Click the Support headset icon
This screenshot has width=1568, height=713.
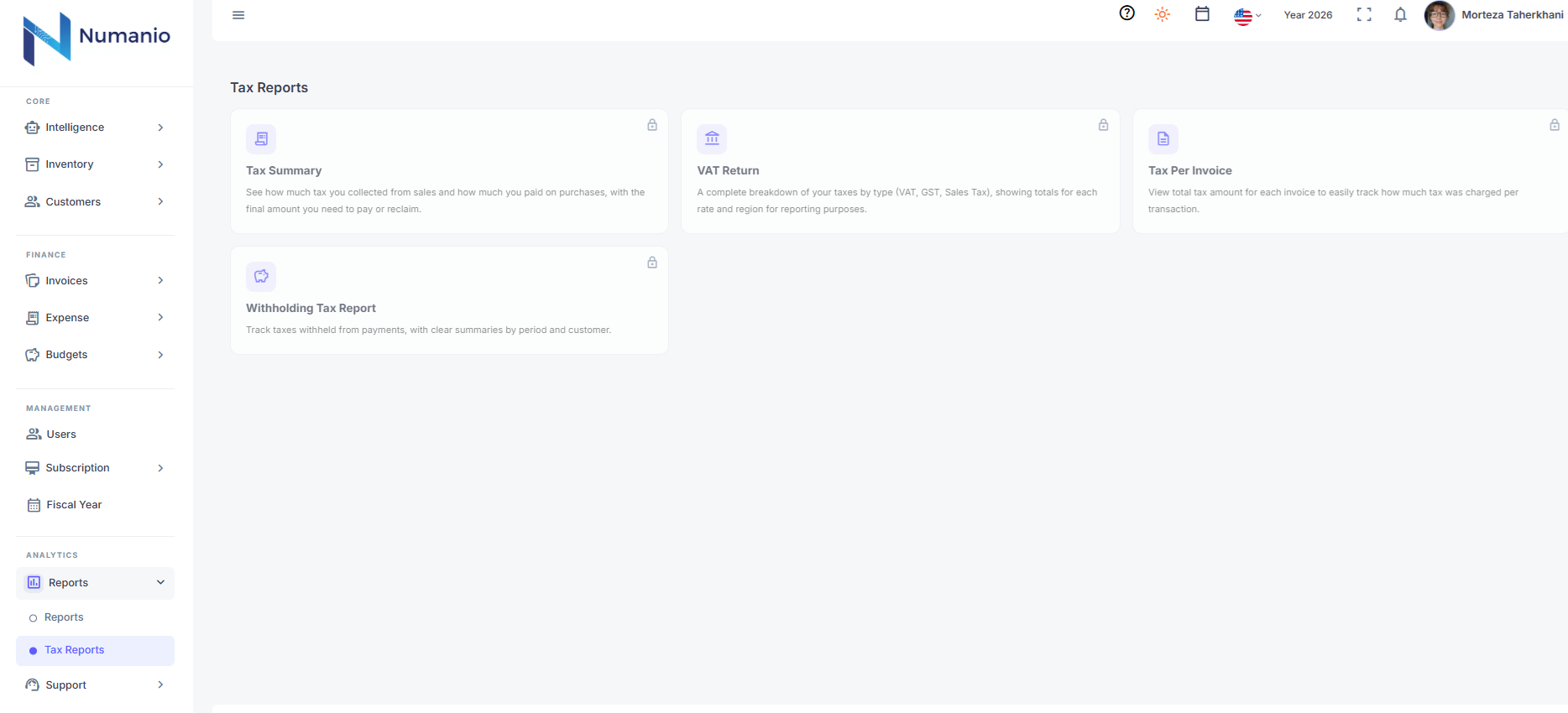pyautogui.click(x=33, y=684)
